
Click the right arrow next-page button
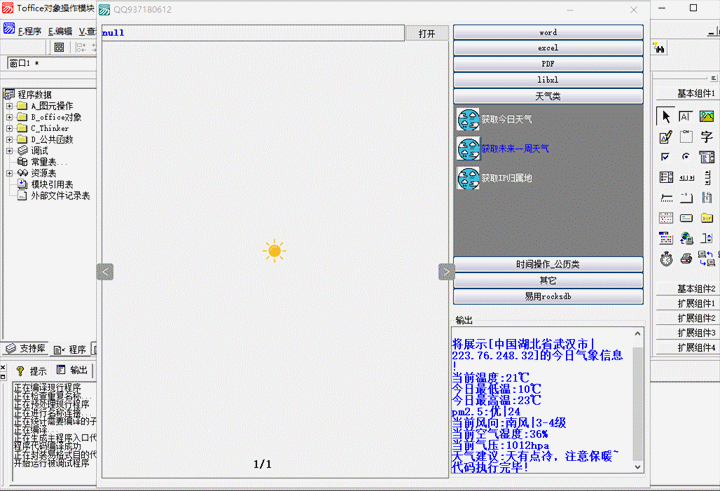446,271
